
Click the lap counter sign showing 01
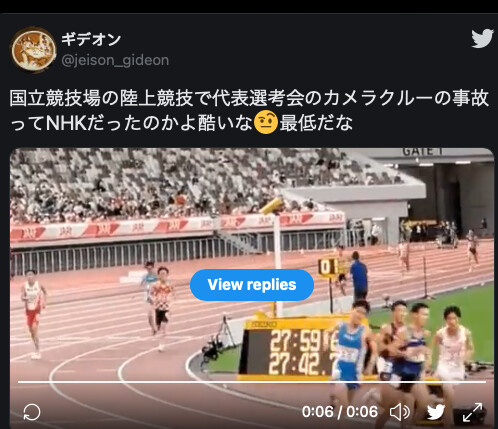[x=328, y=267]
